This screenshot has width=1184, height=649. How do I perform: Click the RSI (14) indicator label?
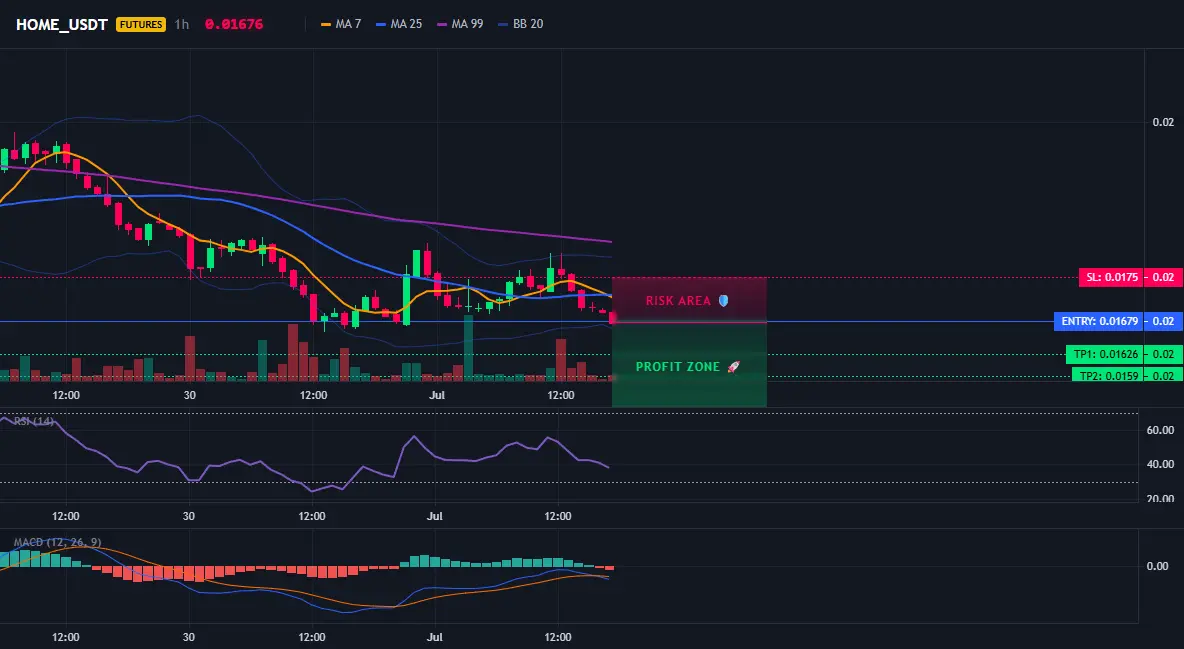point(34,421)
